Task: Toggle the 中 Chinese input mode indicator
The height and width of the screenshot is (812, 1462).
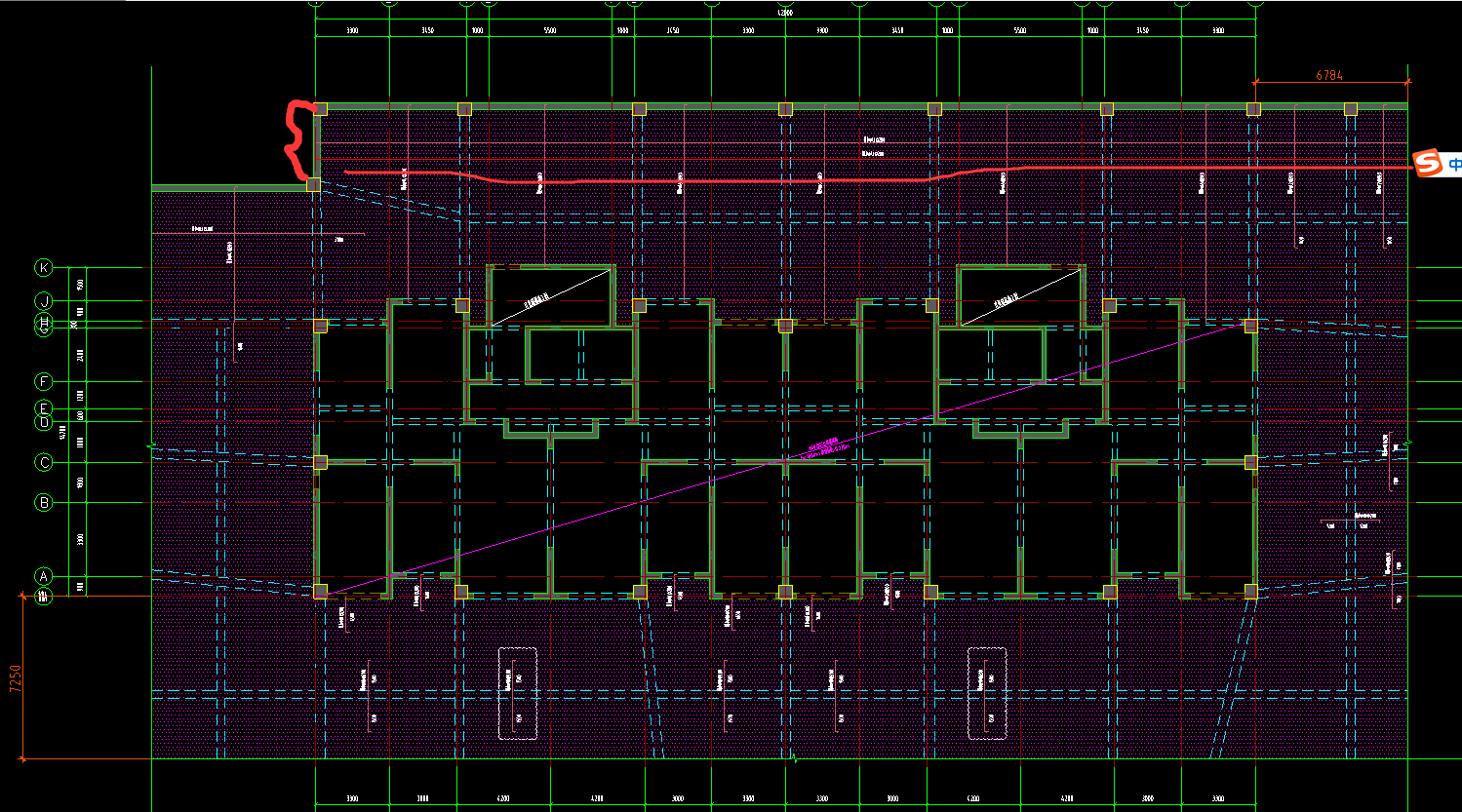Action: pyautogui.click(x=1455, y=164)
